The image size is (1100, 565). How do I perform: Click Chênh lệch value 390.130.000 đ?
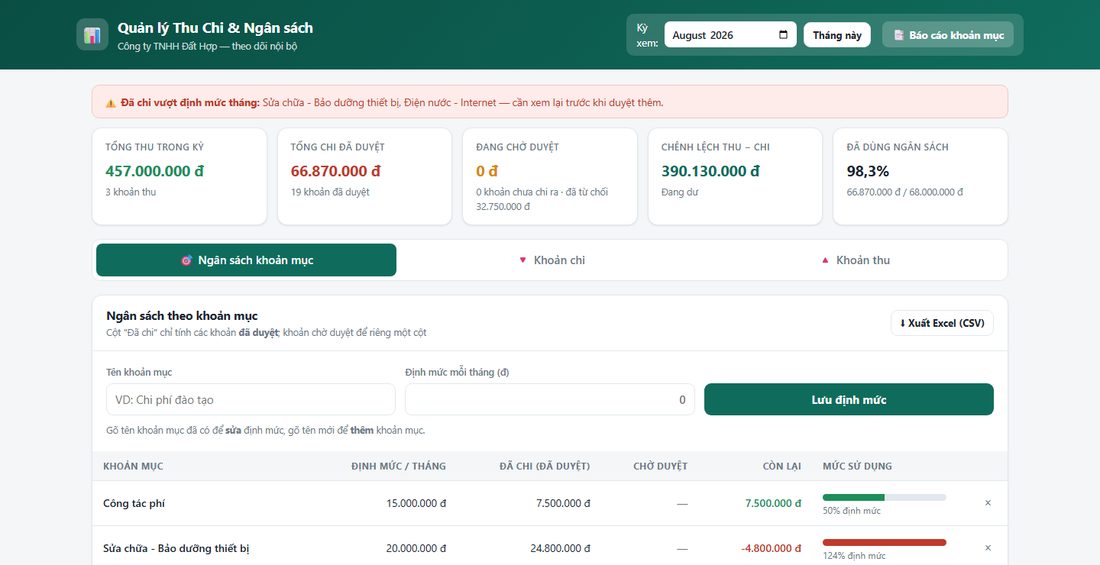click(x=711, y=171)
